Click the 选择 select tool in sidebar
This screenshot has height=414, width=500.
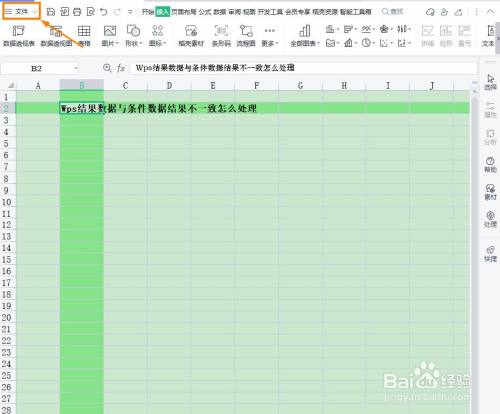[490, 82]
